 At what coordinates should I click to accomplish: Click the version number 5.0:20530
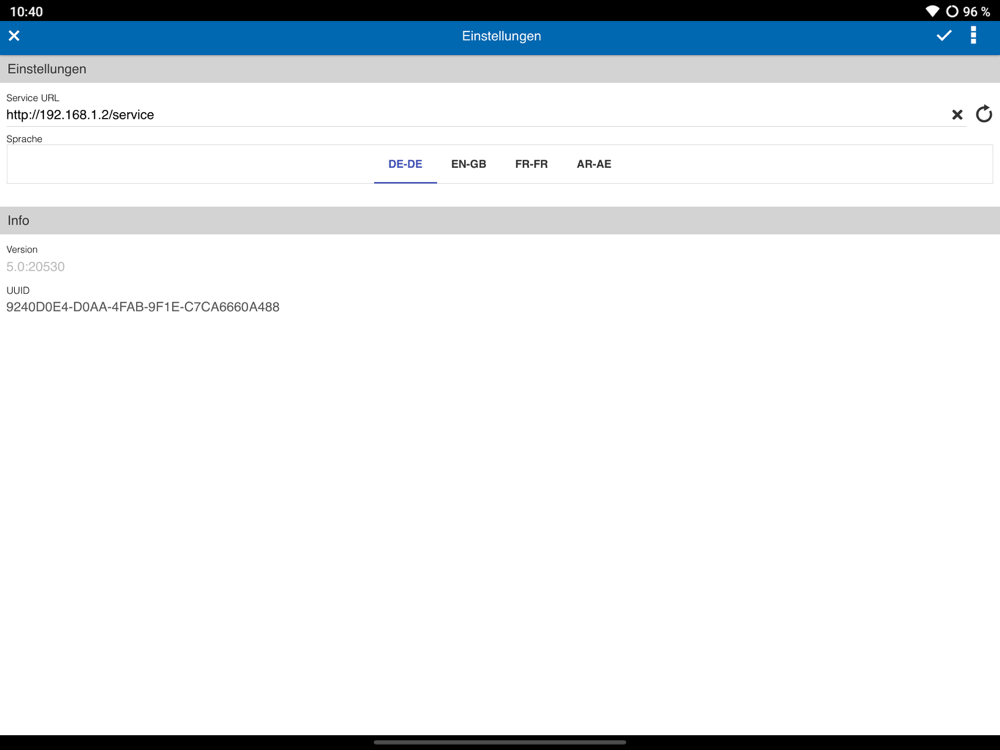(x=35, y=267)
